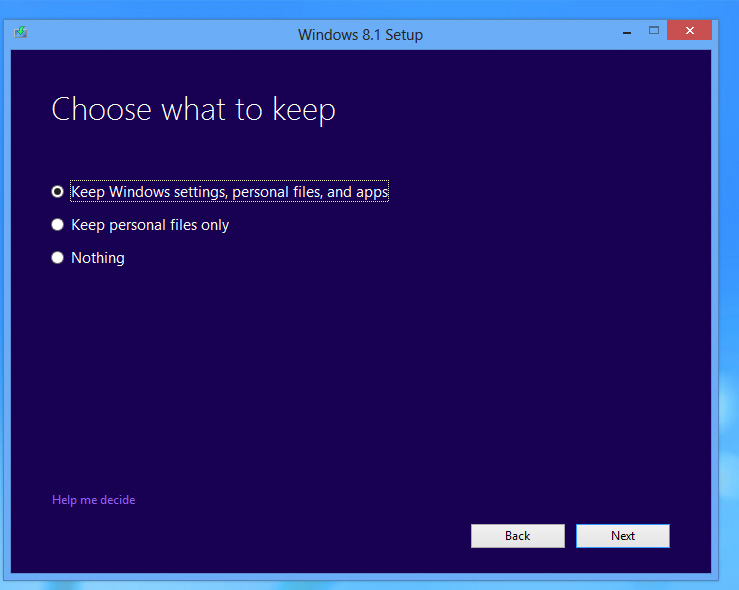Image resolution: width=739 pixels, height=590 pixels.
Task: Select the Nothing radio button
Action: point(57,258)
